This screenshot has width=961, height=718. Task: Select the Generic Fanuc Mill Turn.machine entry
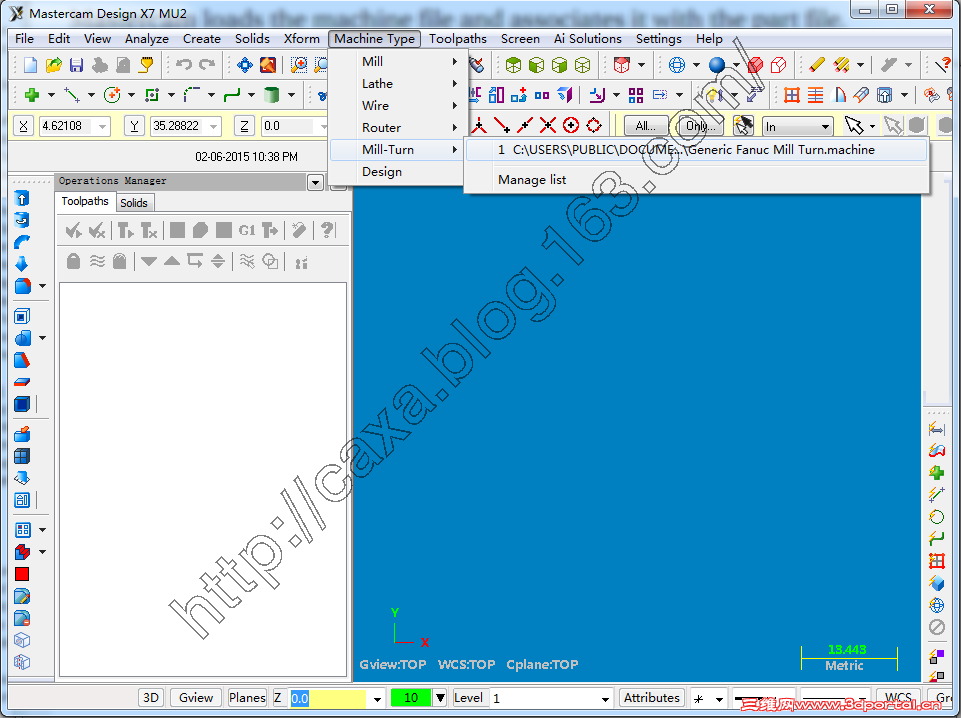click(x=697, y=150)
